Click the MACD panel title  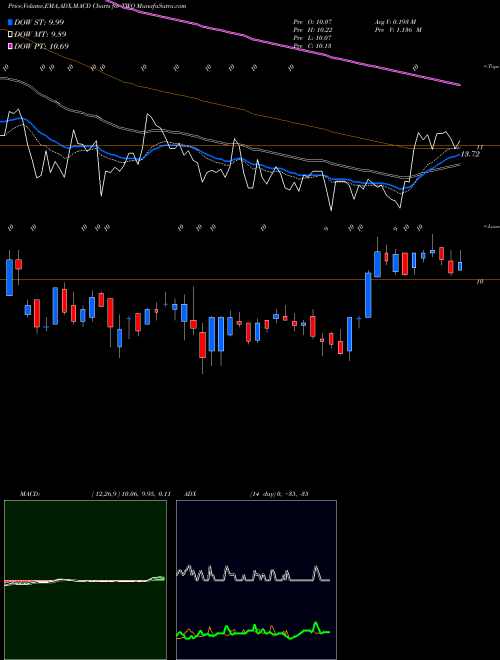point(30,494)
